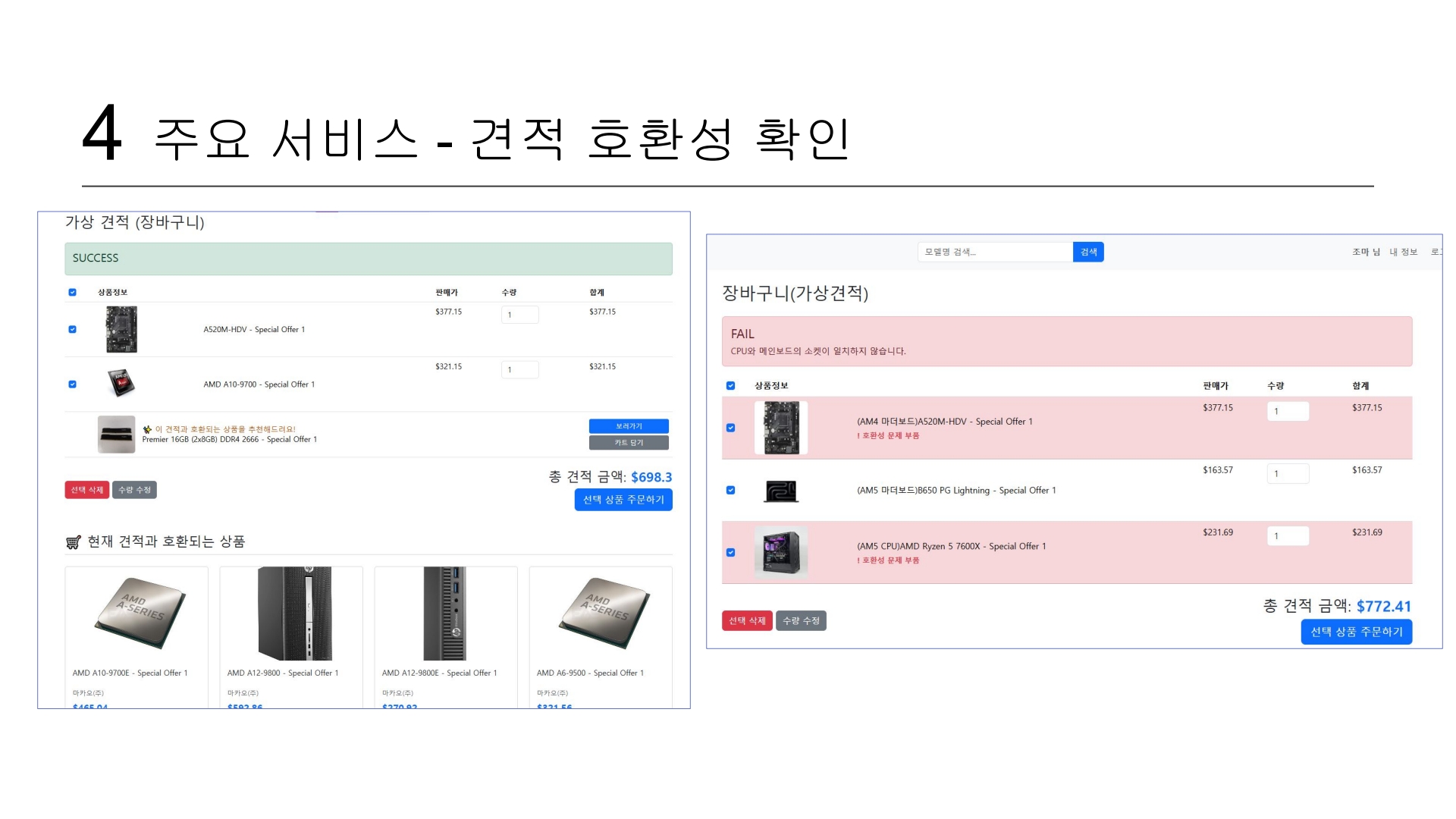Open the AMD A12-9800 desktop tower image
This screenshot has height=819, width=1456.
tap(294, 614)
